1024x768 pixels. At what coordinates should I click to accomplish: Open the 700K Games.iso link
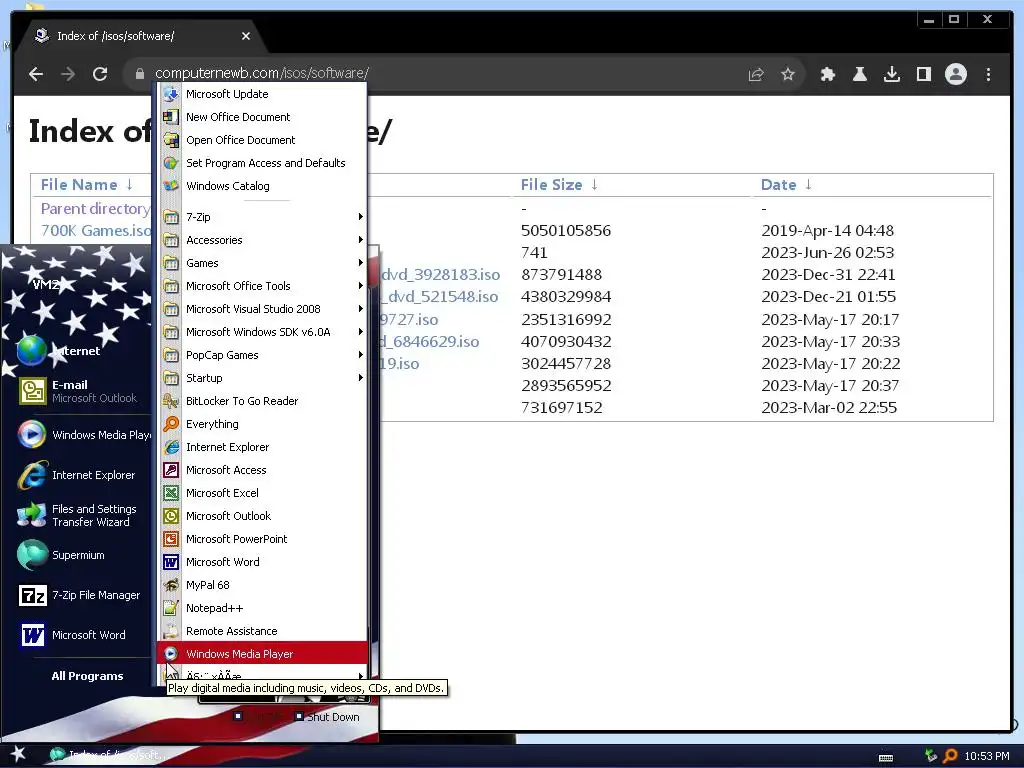95,231
